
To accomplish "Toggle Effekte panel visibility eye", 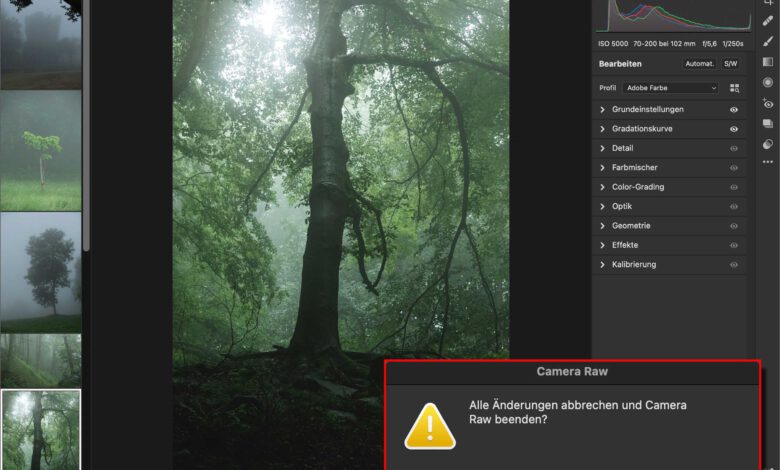I will pos(734,245).
